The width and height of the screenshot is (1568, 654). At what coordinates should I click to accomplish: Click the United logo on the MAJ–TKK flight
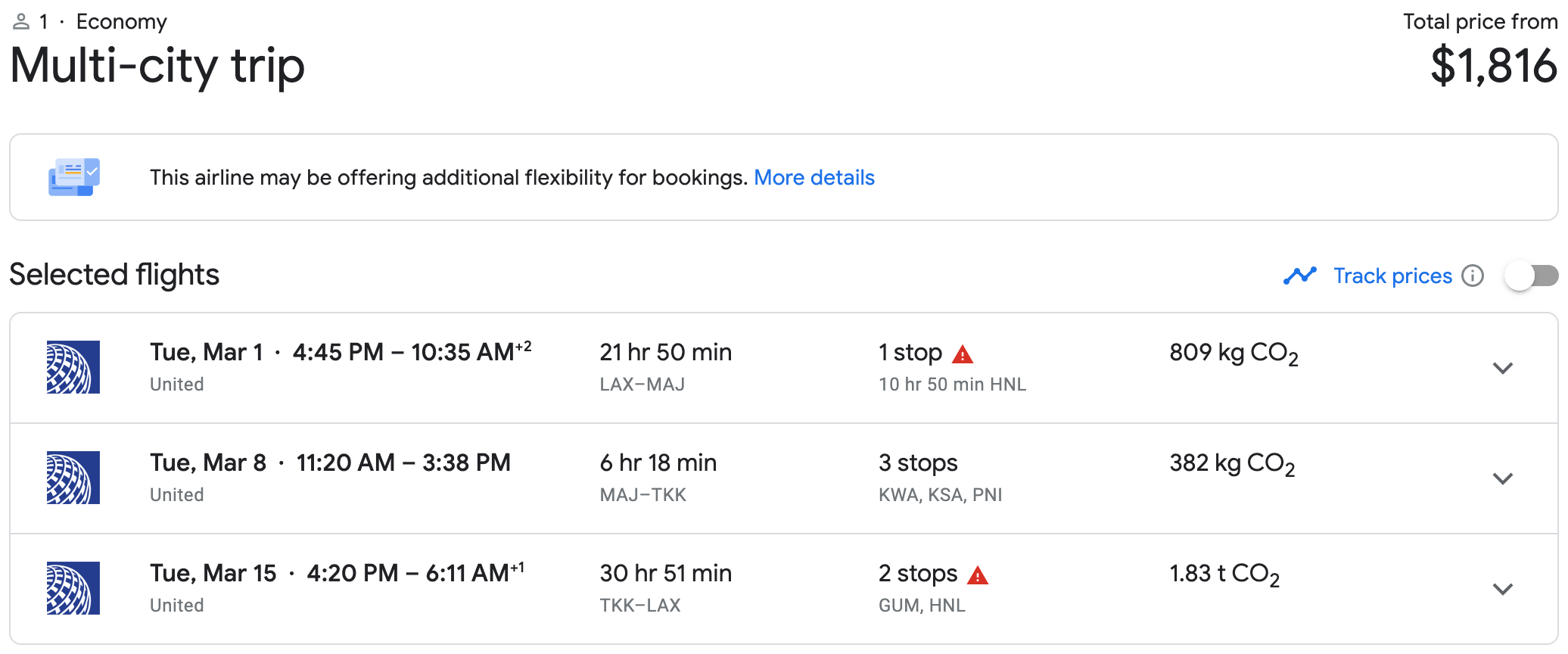pyautogui.click(x=73, y=478)
